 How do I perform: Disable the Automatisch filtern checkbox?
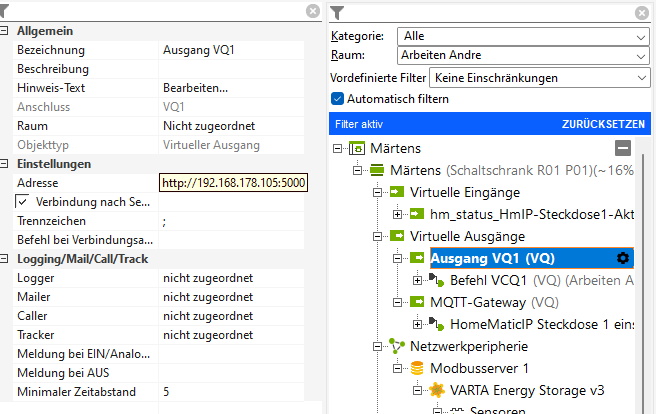337,99
